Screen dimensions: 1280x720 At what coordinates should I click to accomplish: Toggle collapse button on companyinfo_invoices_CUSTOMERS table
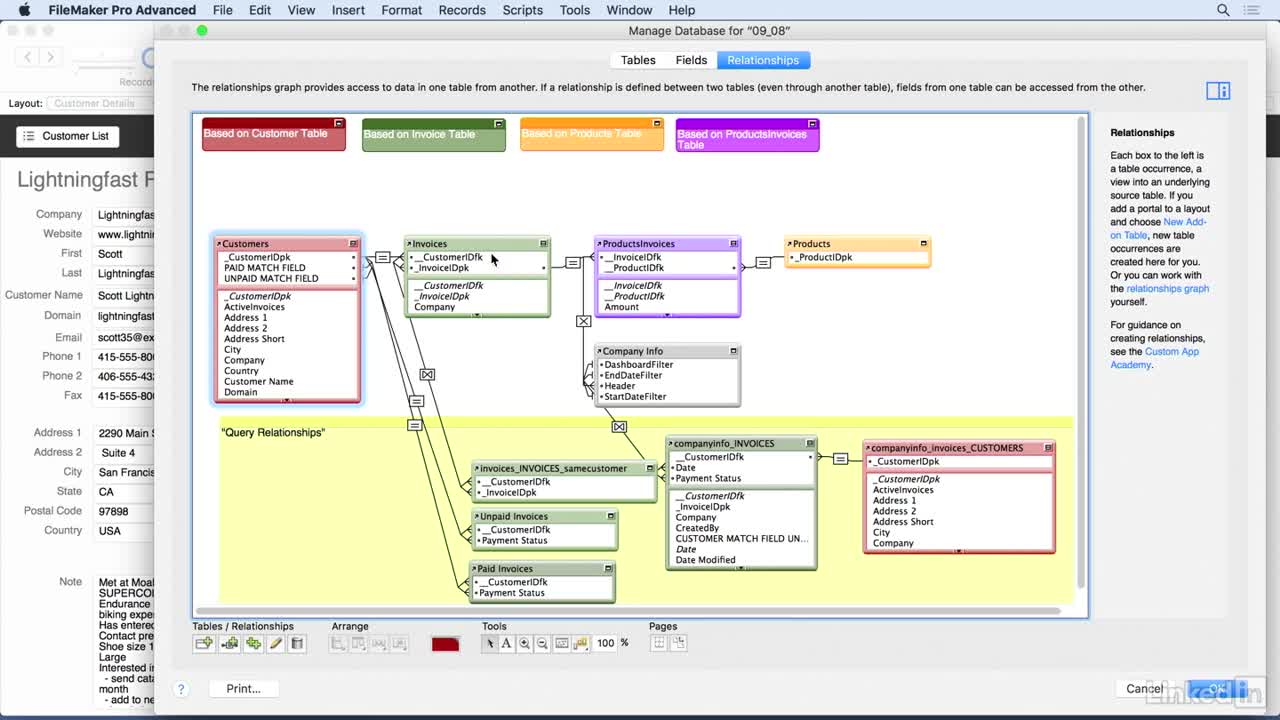click(x=1048, y=448)
